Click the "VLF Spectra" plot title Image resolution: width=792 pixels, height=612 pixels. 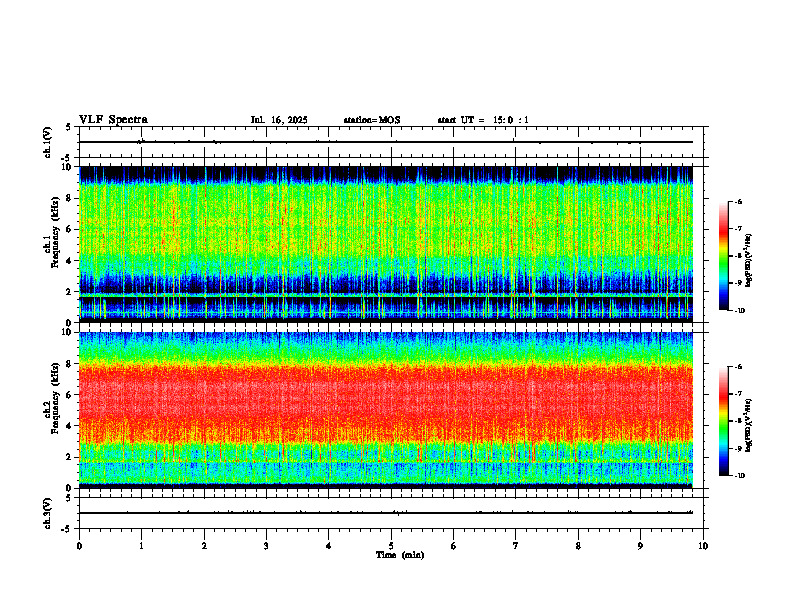click(113, 120)
